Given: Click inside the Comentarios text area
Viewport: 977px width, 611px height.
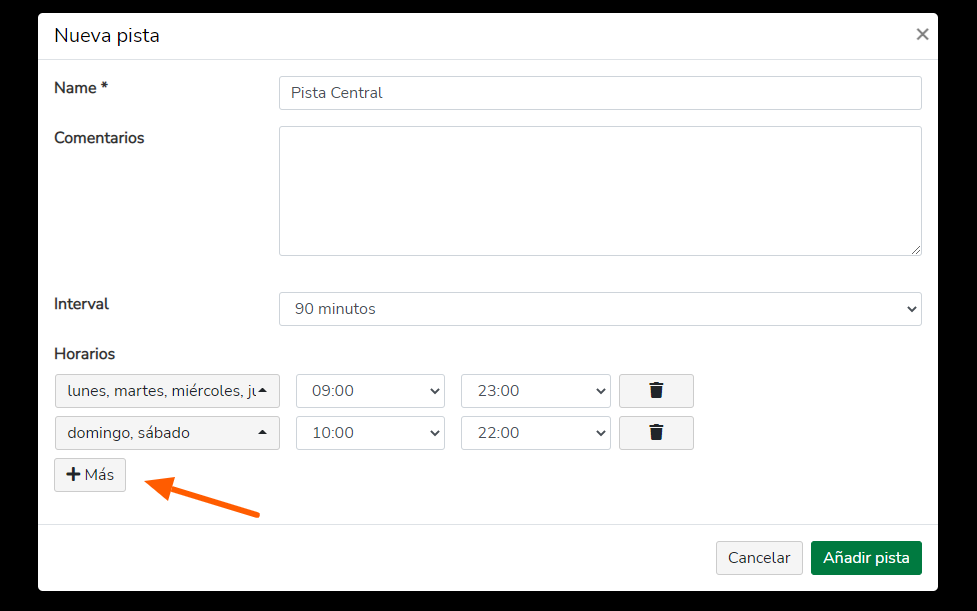Looking at the screenshot, I should click(600, 191).
